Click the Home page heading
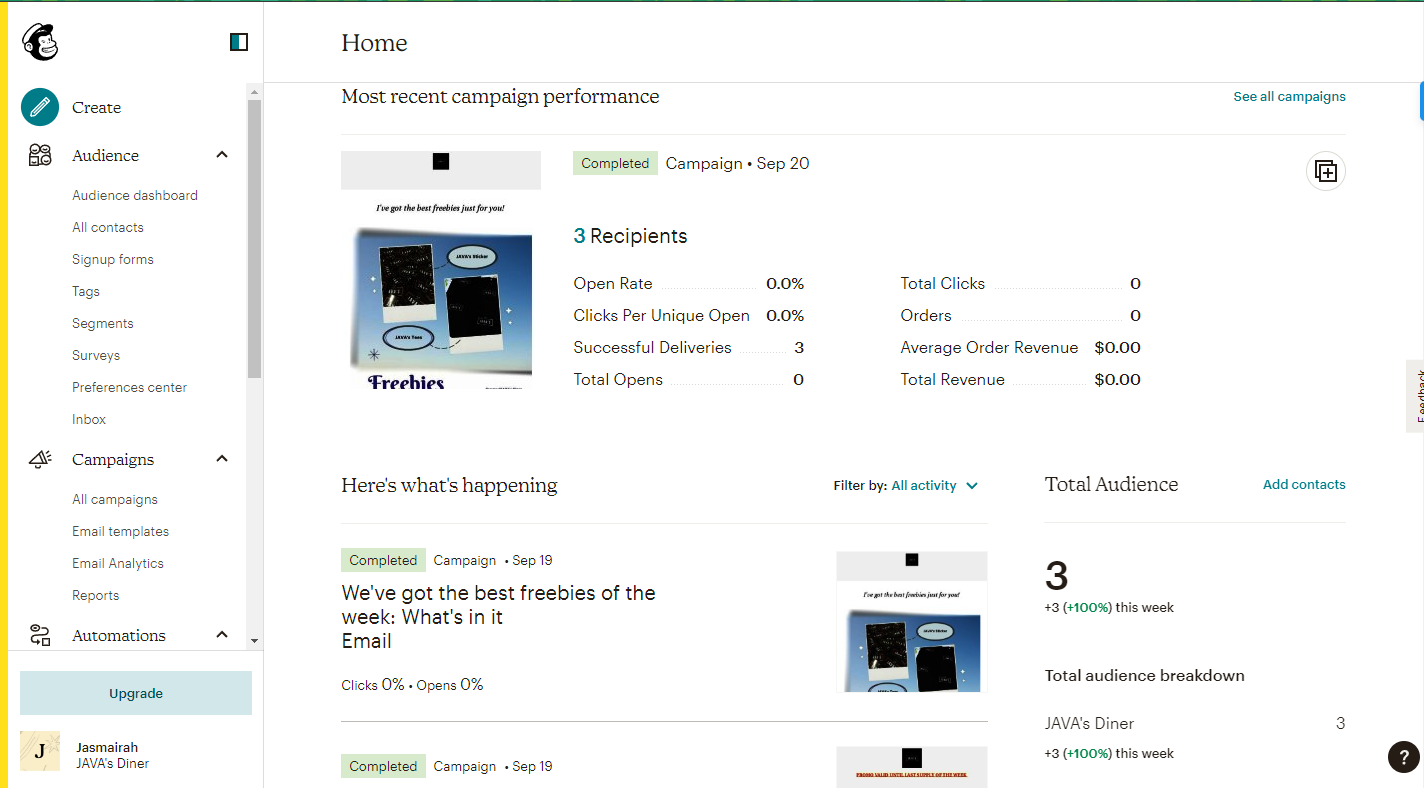 point(374,43)
